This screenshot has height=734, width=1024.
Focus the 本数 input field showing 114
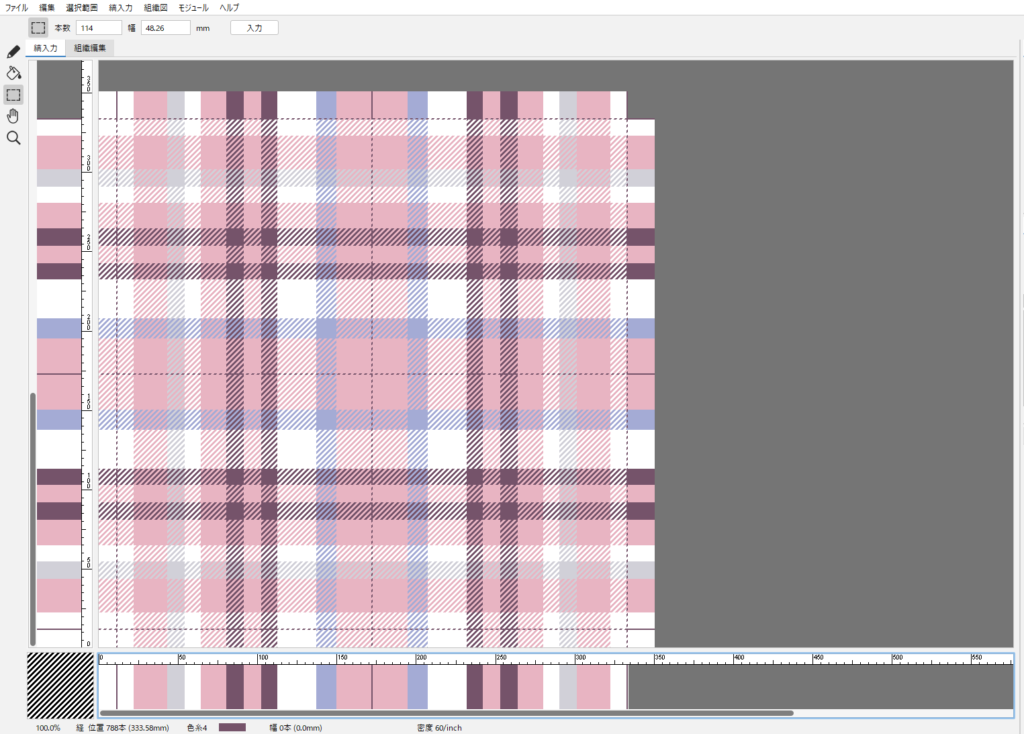pyautogui.click(x=99, y=28)
